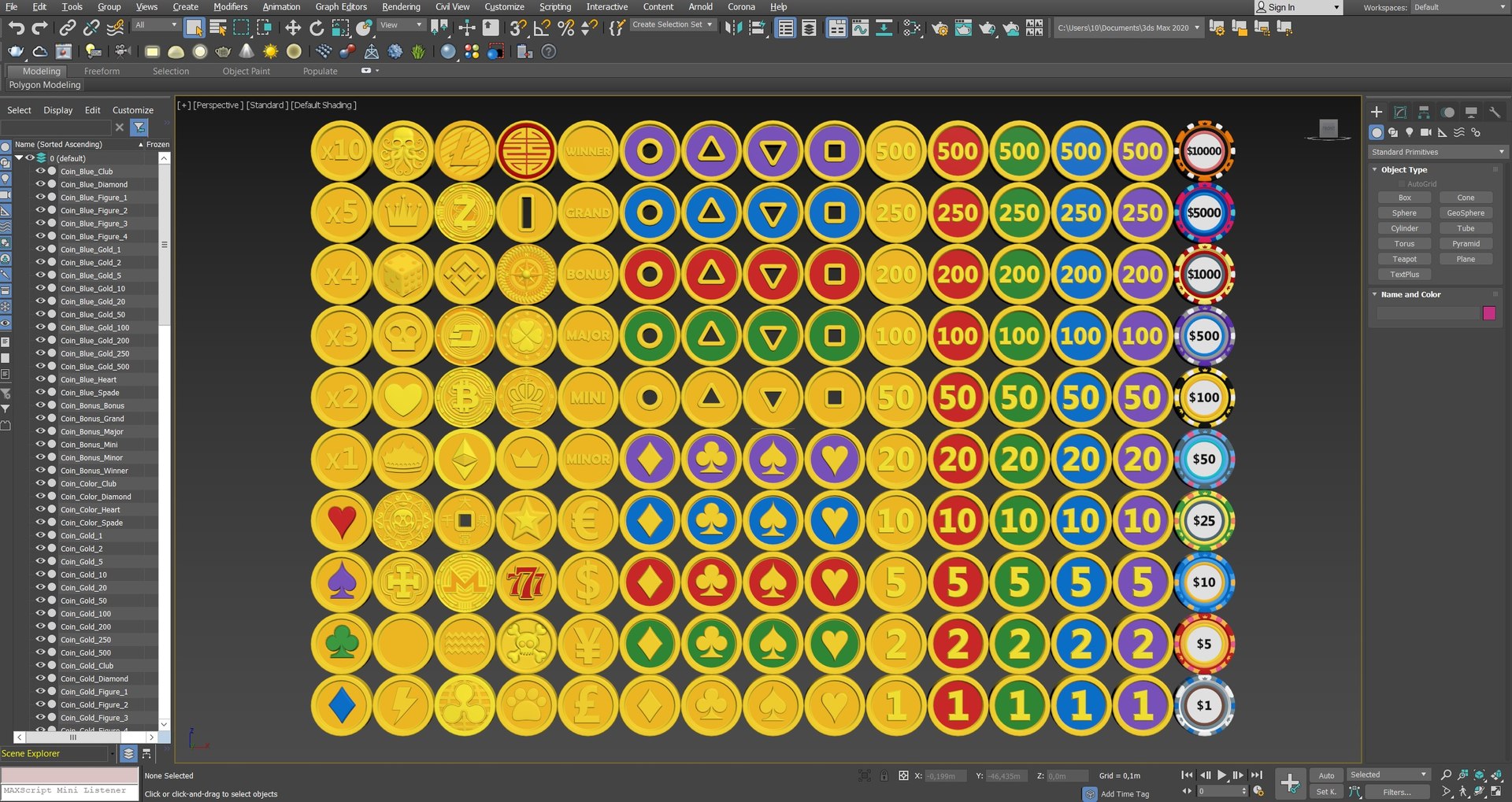Screen dimensions: 1512x802
Task: Open the All selection filter dropdown
Action: point(156,25)
